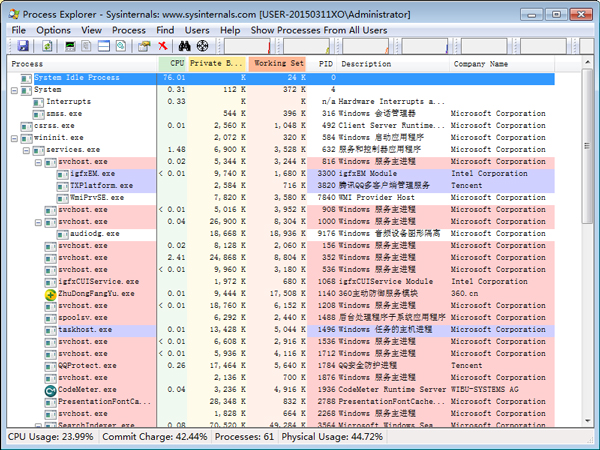Image resolution: width=600 pixels, height=450 pixels.
Task: Click the crosshair Find Window's Process icon
Action: click(x=202, y=46)
